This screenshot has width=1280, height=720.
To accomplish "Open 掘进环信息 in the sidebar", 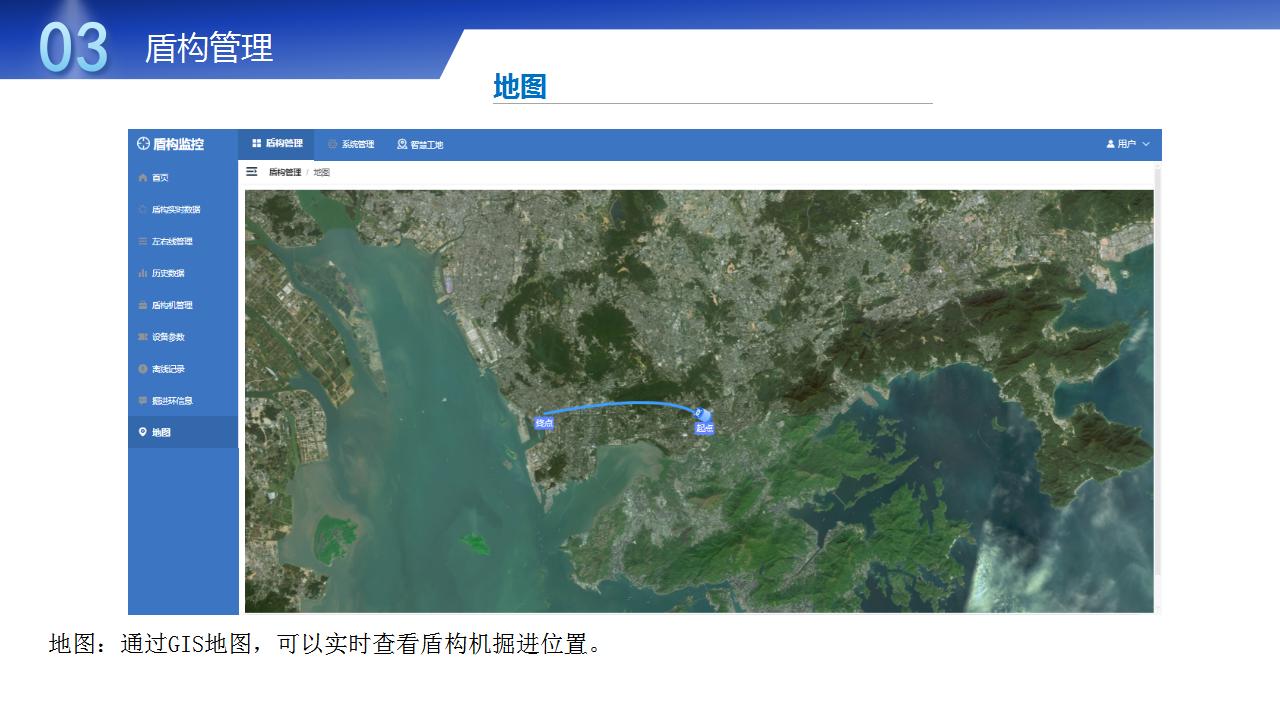I will 171,401.
